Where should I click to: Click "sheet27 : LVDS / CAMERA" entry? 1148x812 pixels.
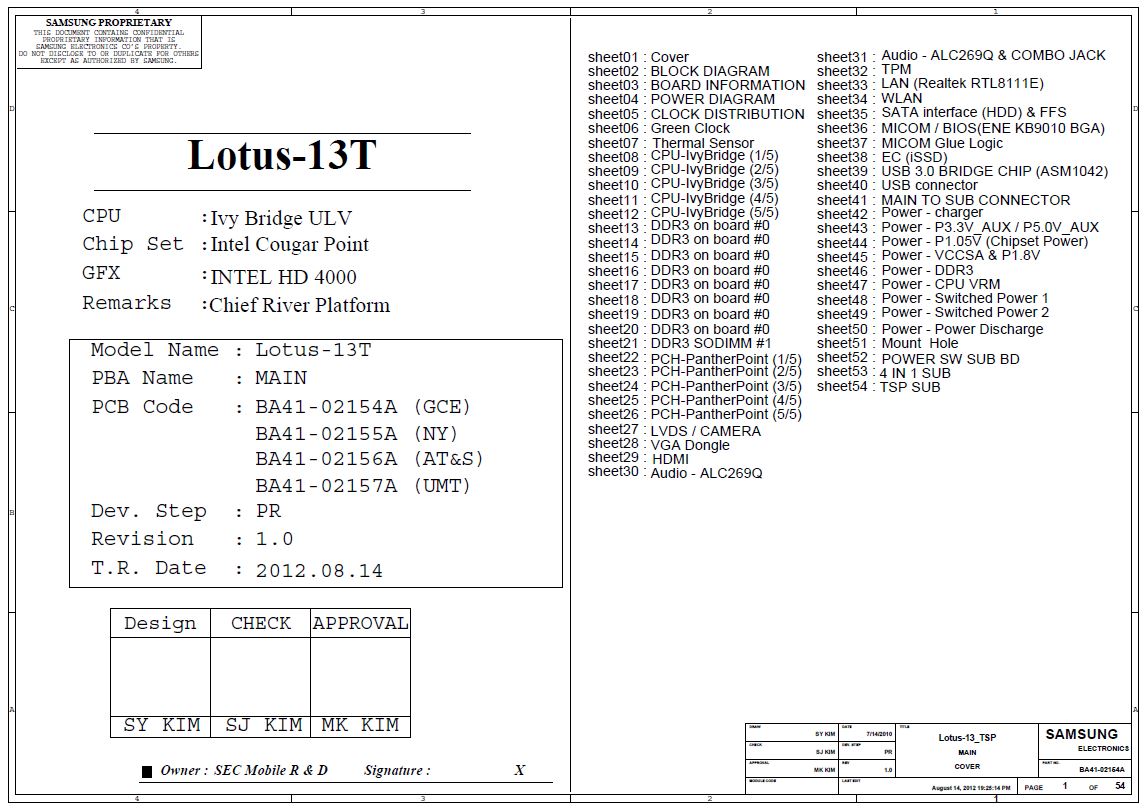point(674,431)
